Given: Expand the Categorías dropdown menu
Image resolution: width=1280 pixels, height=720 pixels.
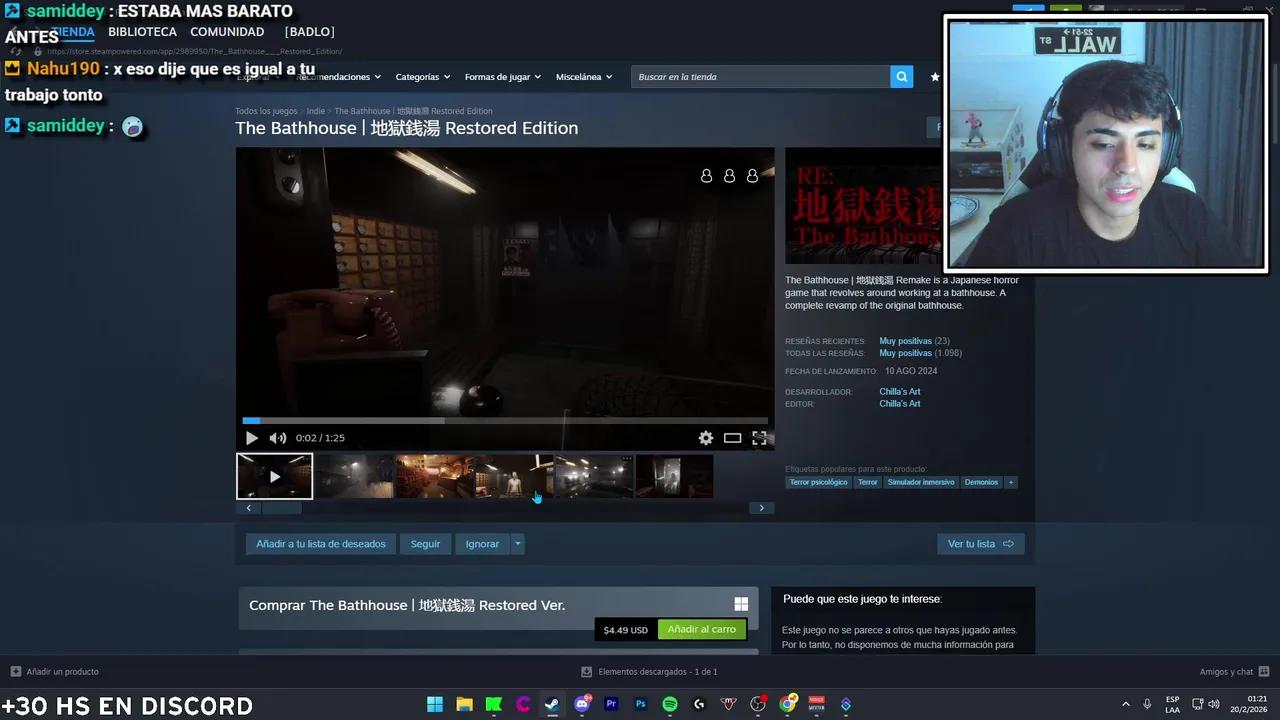Looking at the screenshot, I should (422, 77).
